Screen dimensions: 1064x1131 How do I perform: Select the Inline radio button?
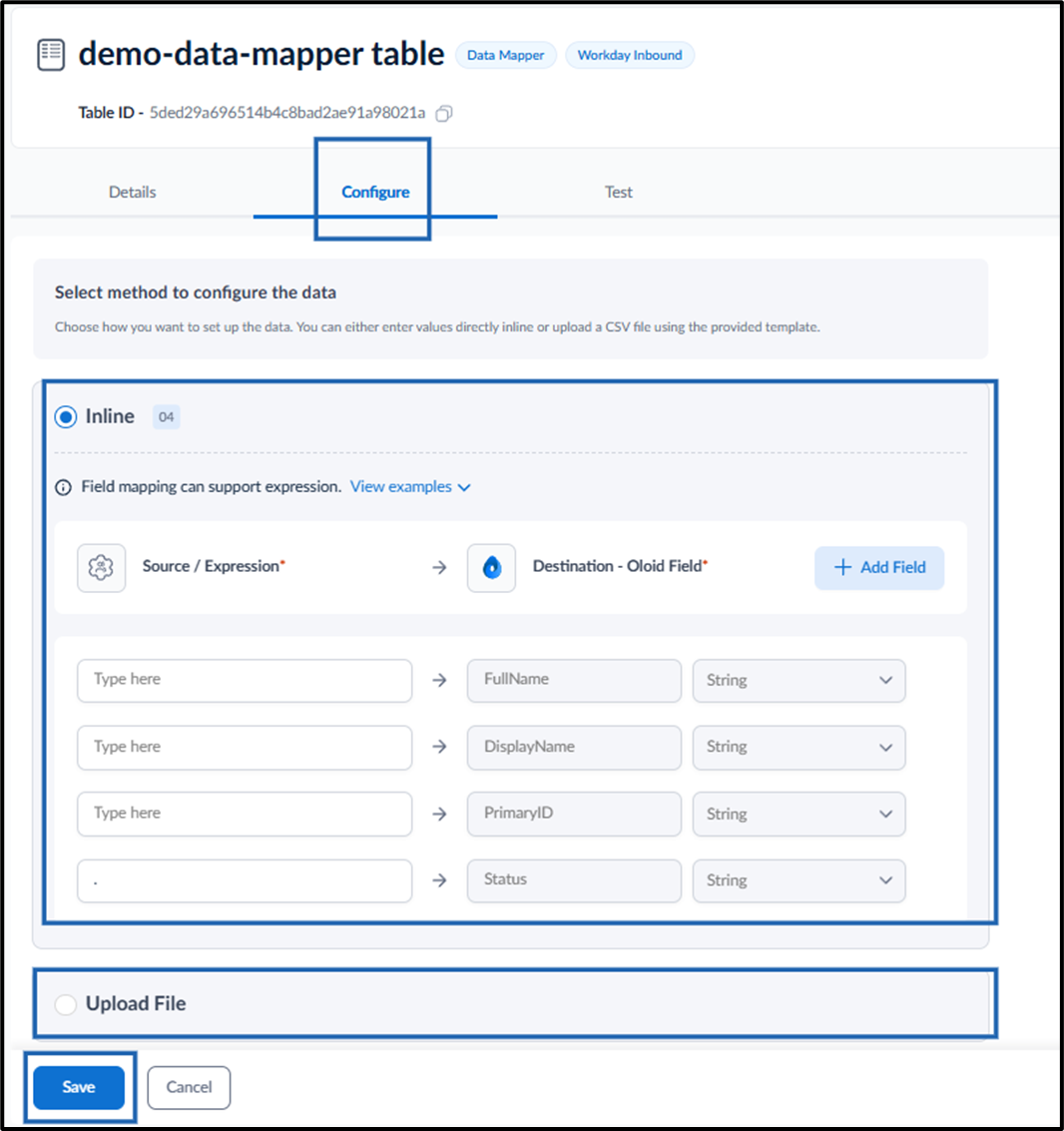point(66,417)
